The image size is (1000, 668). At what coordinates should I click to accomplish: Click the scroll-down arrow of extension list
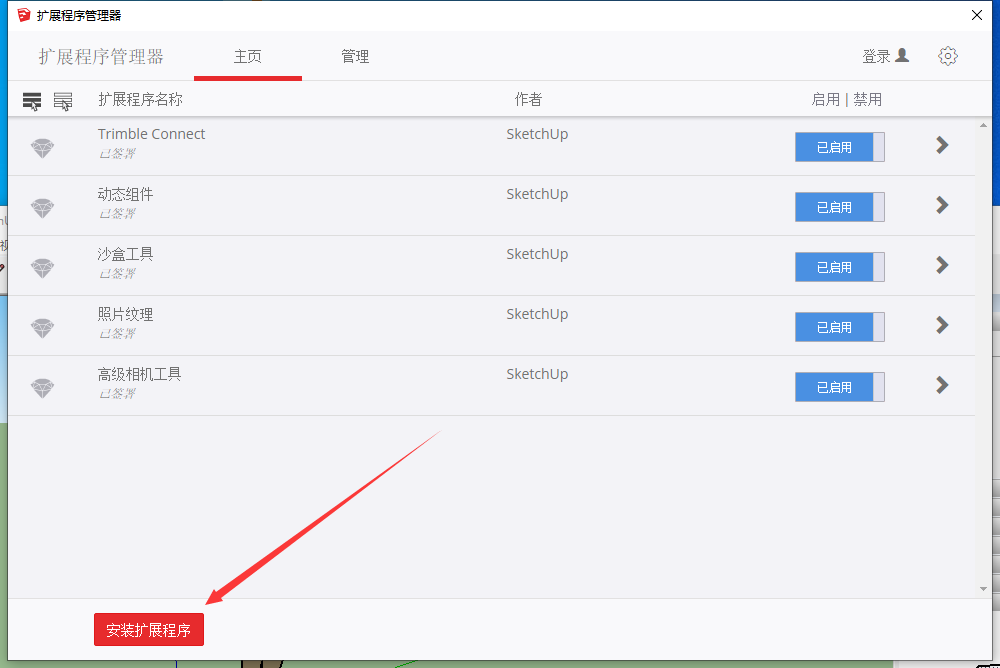point(983,589)
